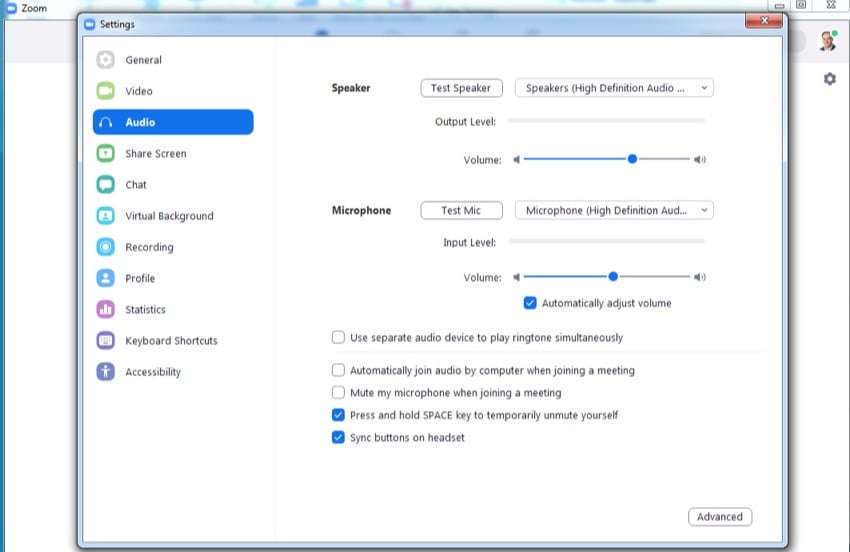
Task: Click the Chat bubble icon
Action: (106, 184)
